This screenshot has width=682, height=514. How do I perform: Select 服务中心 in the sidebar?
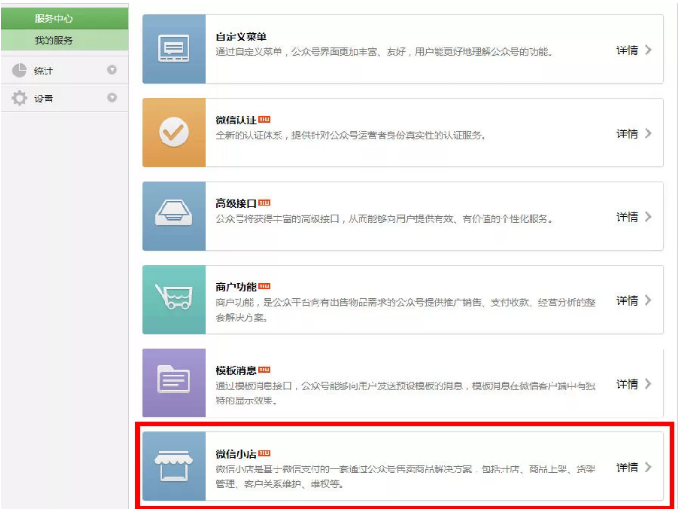click(64, 18)
